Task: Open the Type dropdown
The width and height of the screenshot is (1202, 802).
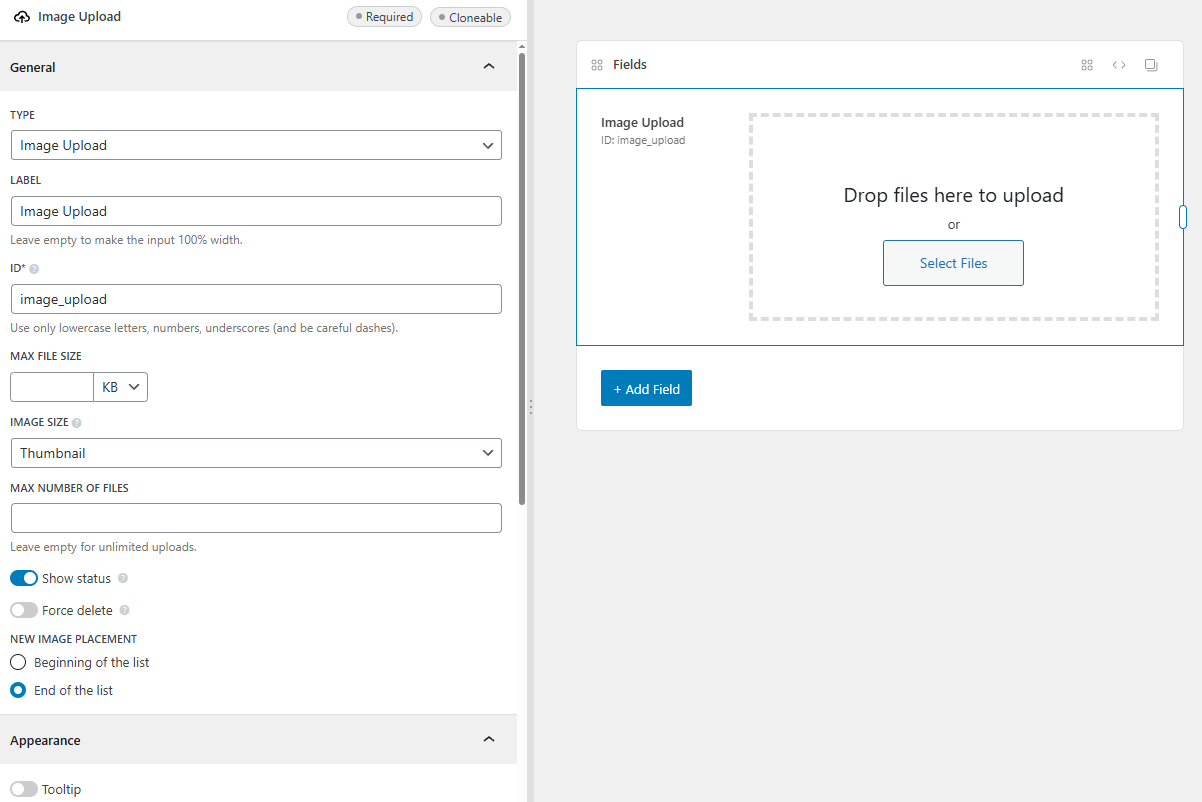Action: point(256,145)
